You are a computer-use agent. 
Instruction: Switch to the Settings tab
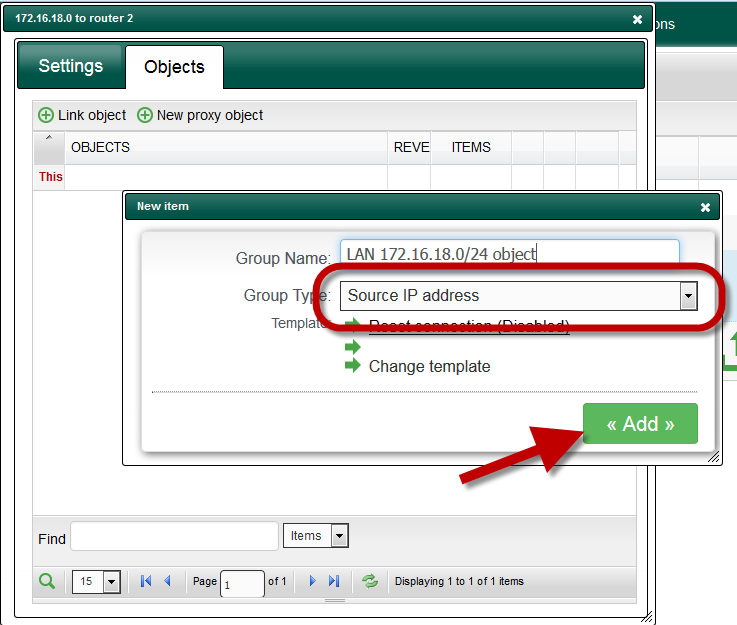[71, 66]
